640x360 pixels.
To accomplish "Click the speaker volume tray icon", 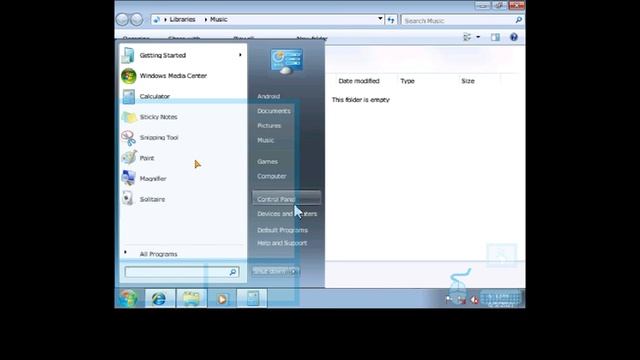I will click(474, 300).
